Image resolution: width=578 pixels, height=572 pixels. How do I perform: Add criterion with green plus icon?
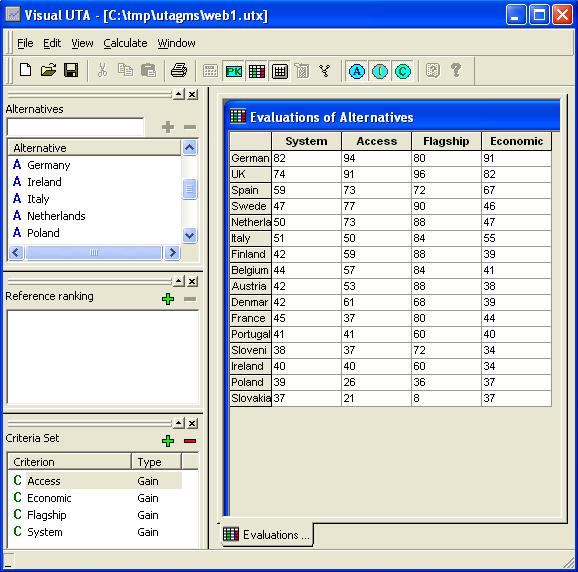pos(168,441)
